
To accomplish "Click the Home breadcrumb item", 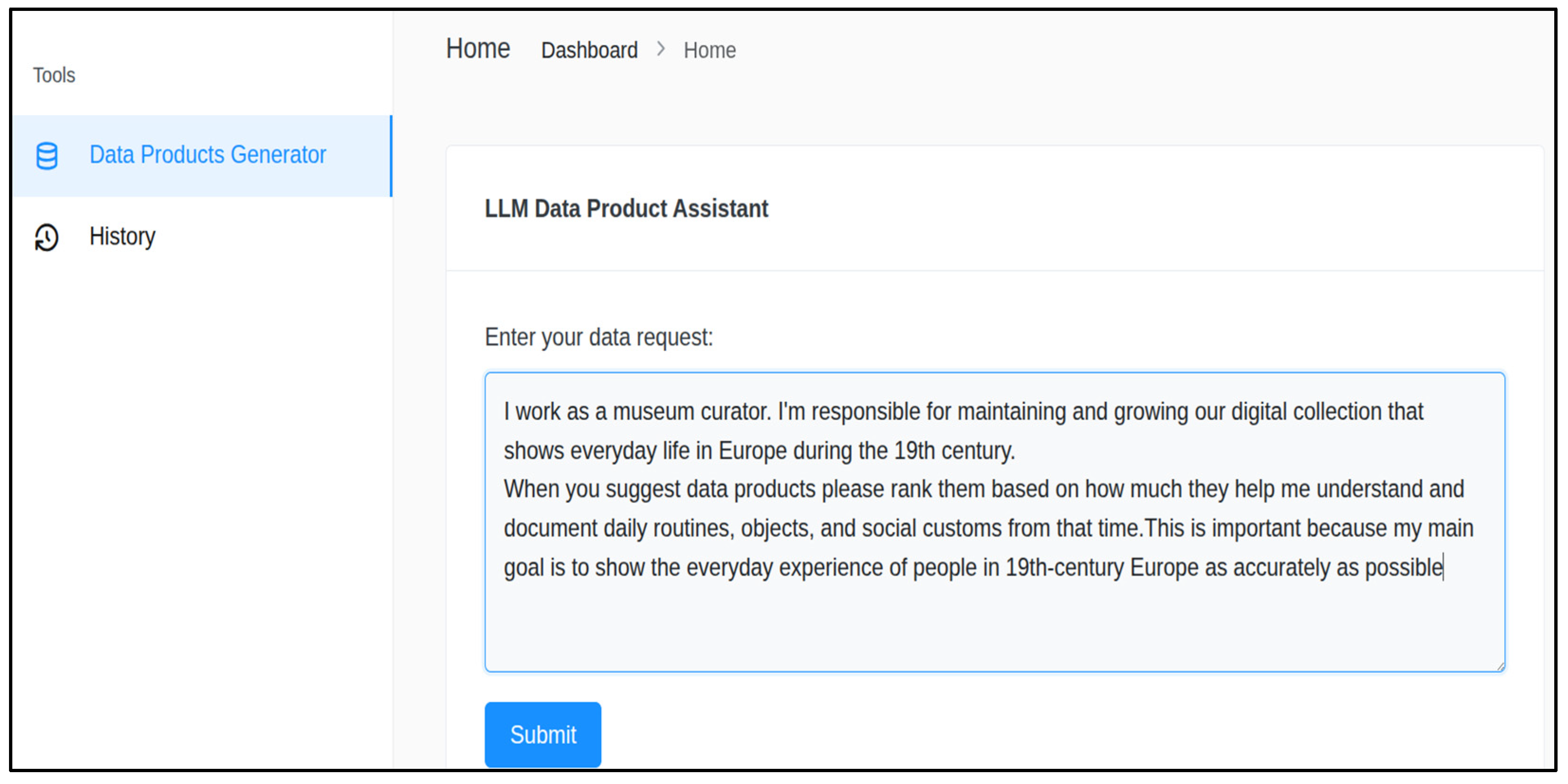I will coord(709,50).
